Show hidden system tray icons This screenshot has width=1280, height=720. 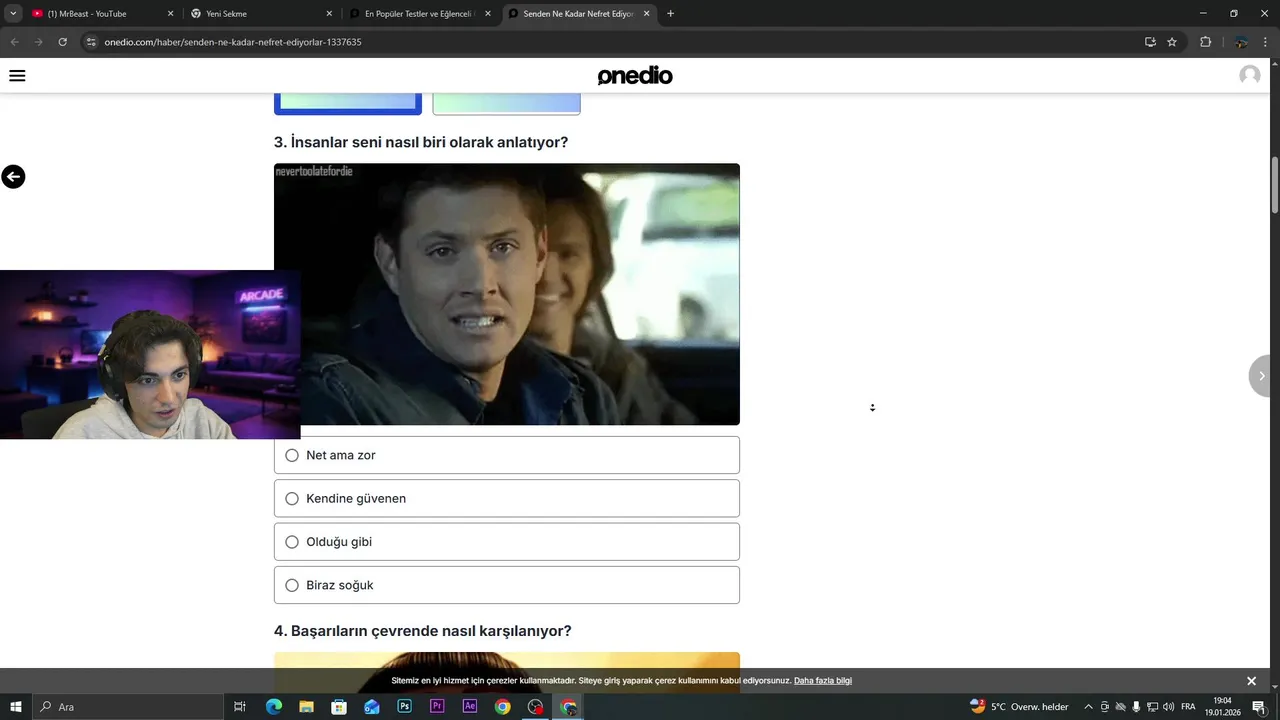1089,707
